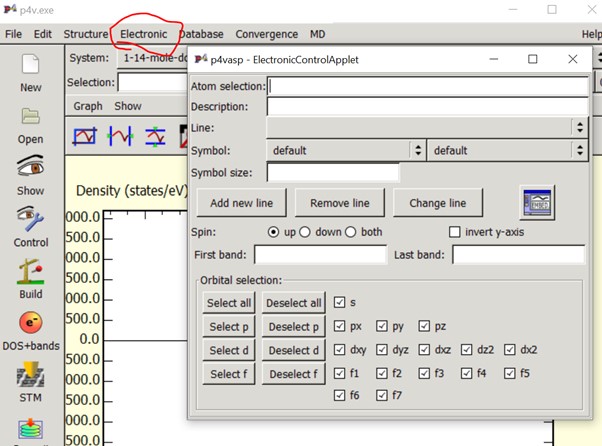Viewport: 602px width, 446px height.
Task: Click the Deselect p button
Action: pyautogui.click(x=294, y=327)
